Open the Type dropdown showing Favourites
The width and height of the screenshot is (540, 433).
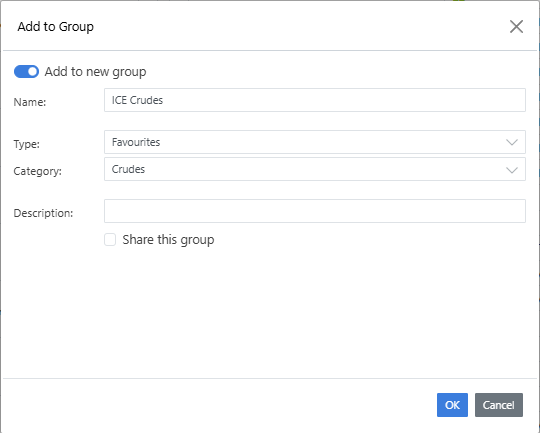(315, 142)
